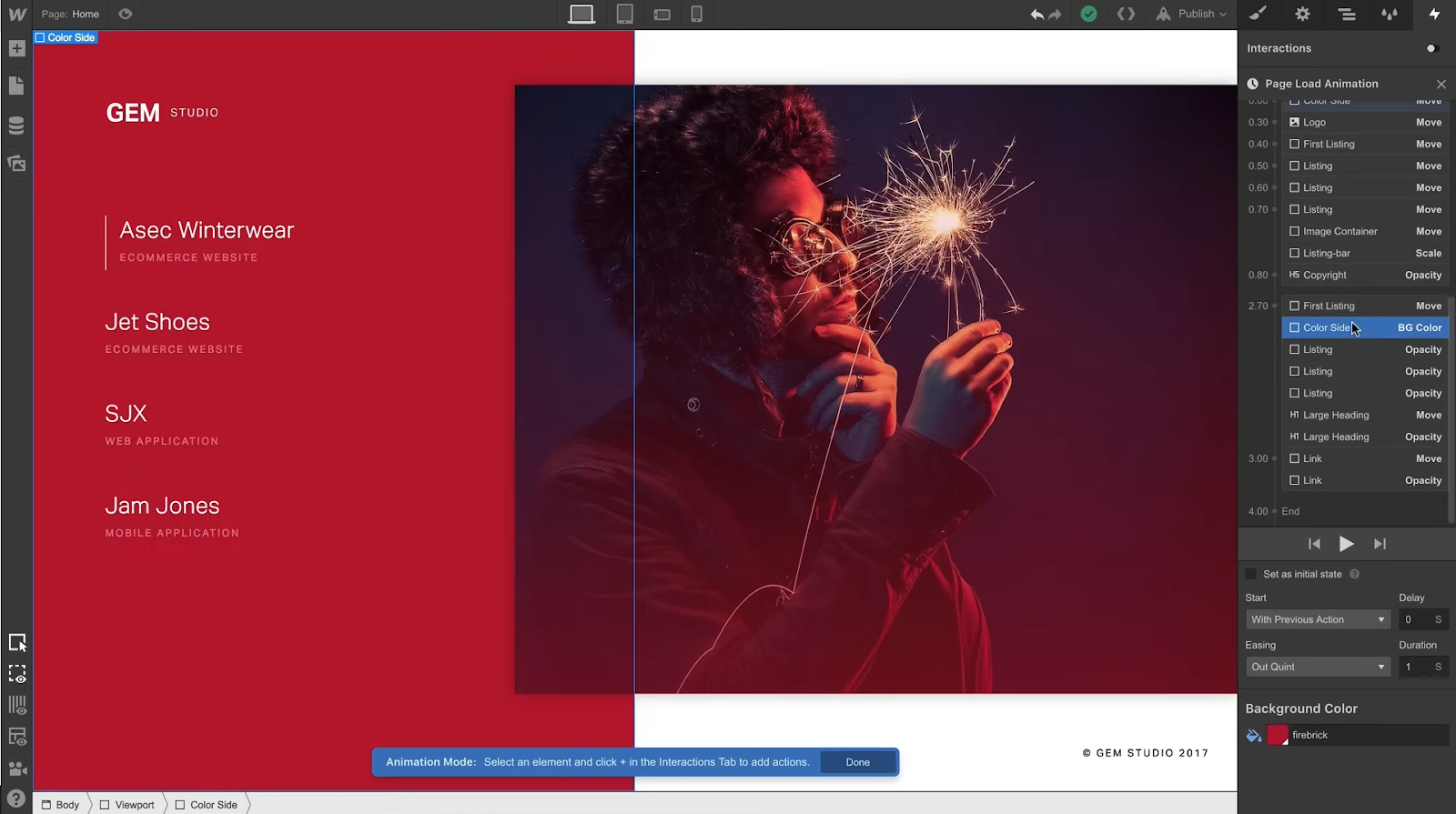
Task: Switch to desktop breakpoint view
Action: pos(581,14)
